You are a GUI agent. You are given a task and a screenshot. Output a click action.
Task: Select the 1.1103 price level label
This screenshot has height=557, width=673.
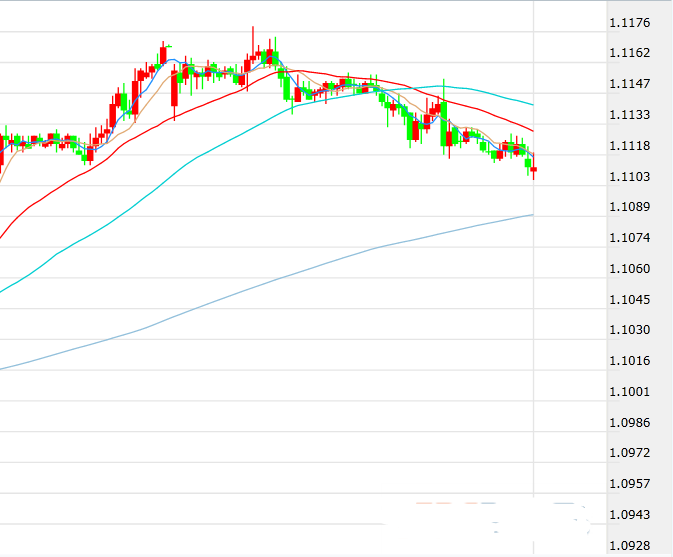(629, 177)
